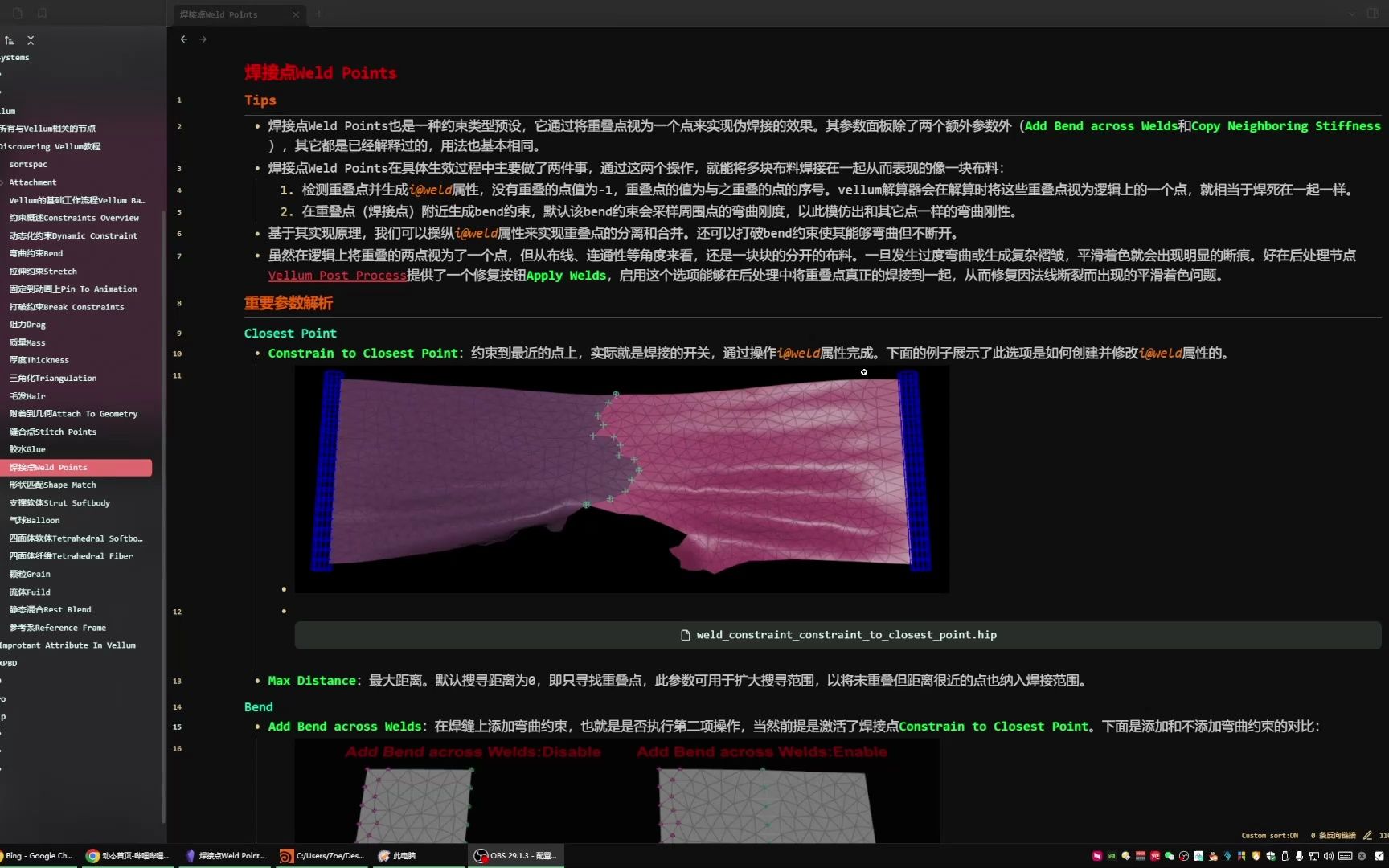The height and width of the screenshot is (868, 1389).
Task: Toggle the right sidebar panel icon
Action: pos(1373,14)
